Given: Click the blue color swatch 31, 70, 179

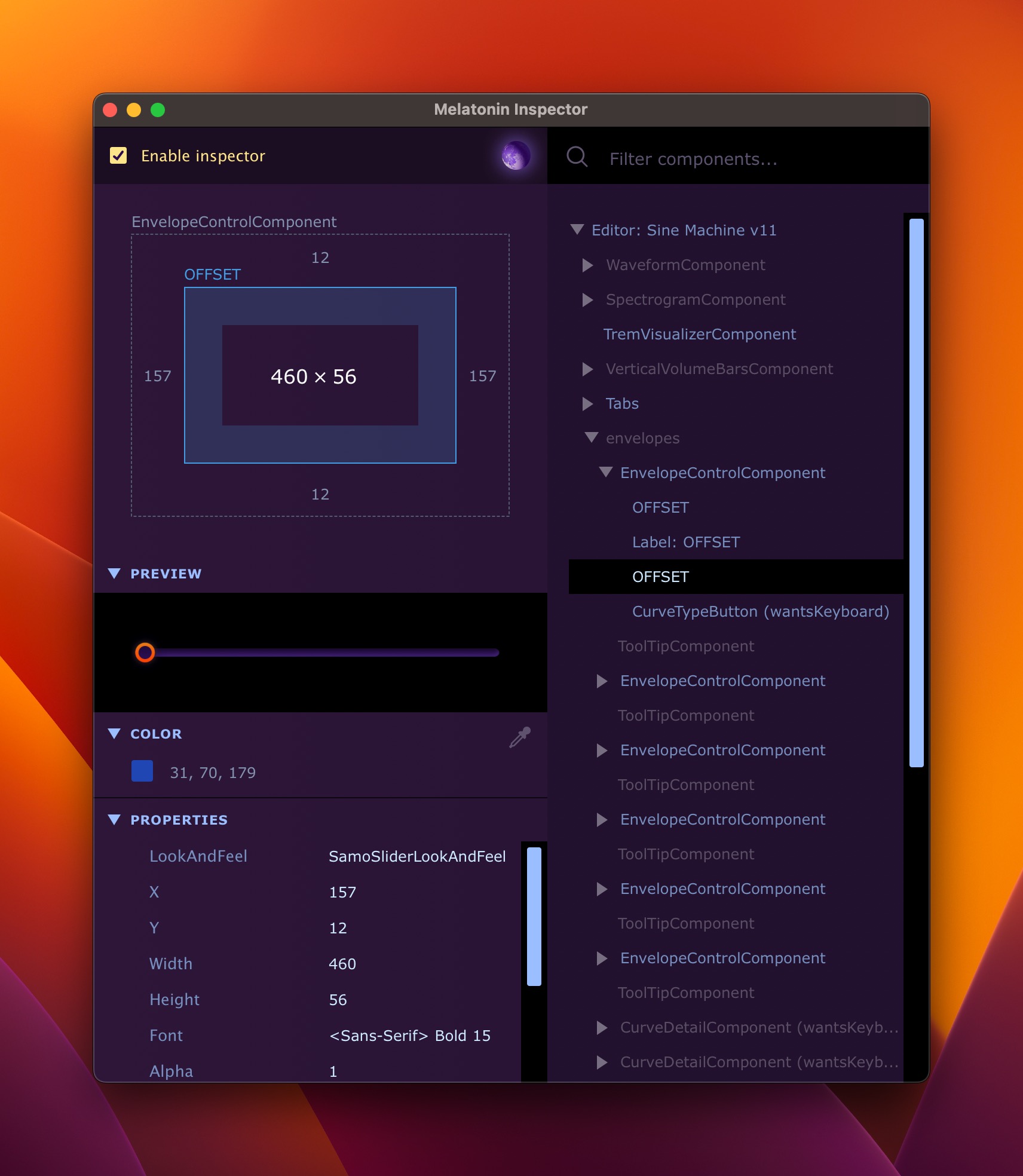Looking at the screenshot, I should coord(142,771).
